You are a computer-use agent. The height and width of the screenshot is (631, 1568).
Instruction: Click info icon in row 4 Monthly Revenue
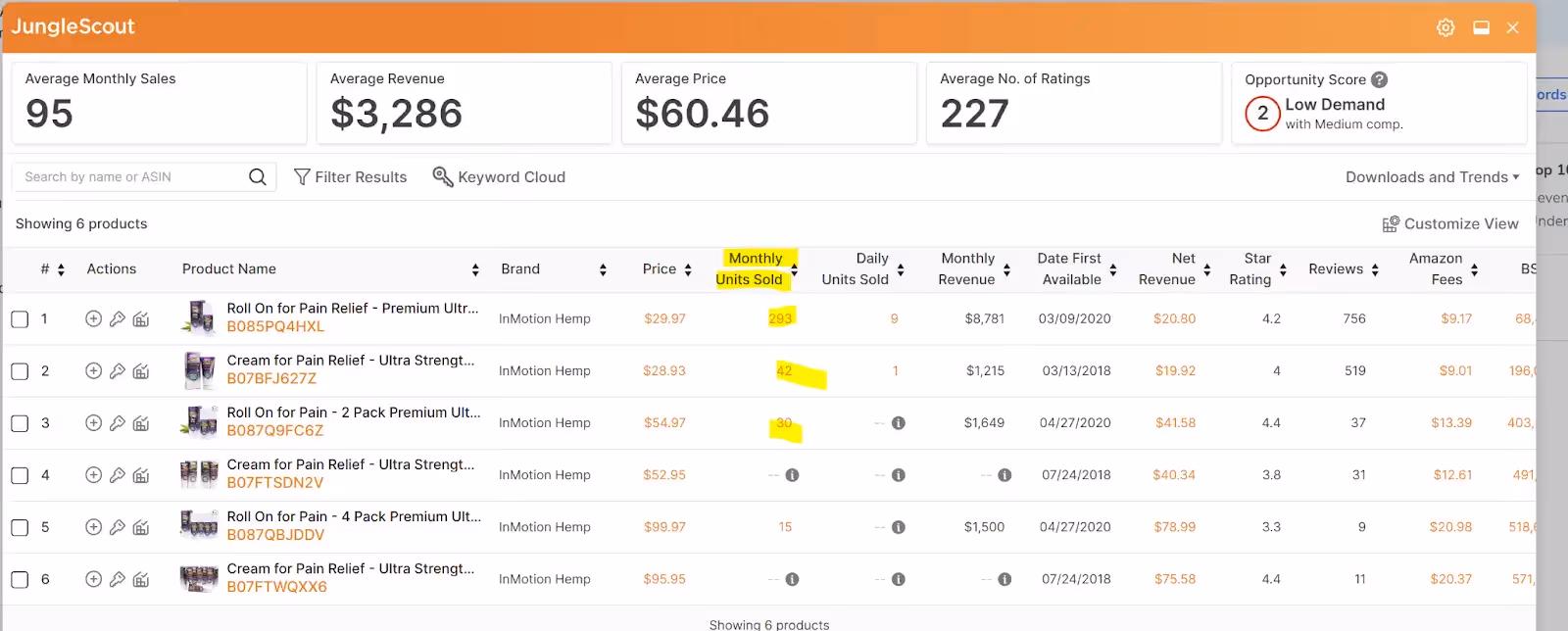[1004, 475]
